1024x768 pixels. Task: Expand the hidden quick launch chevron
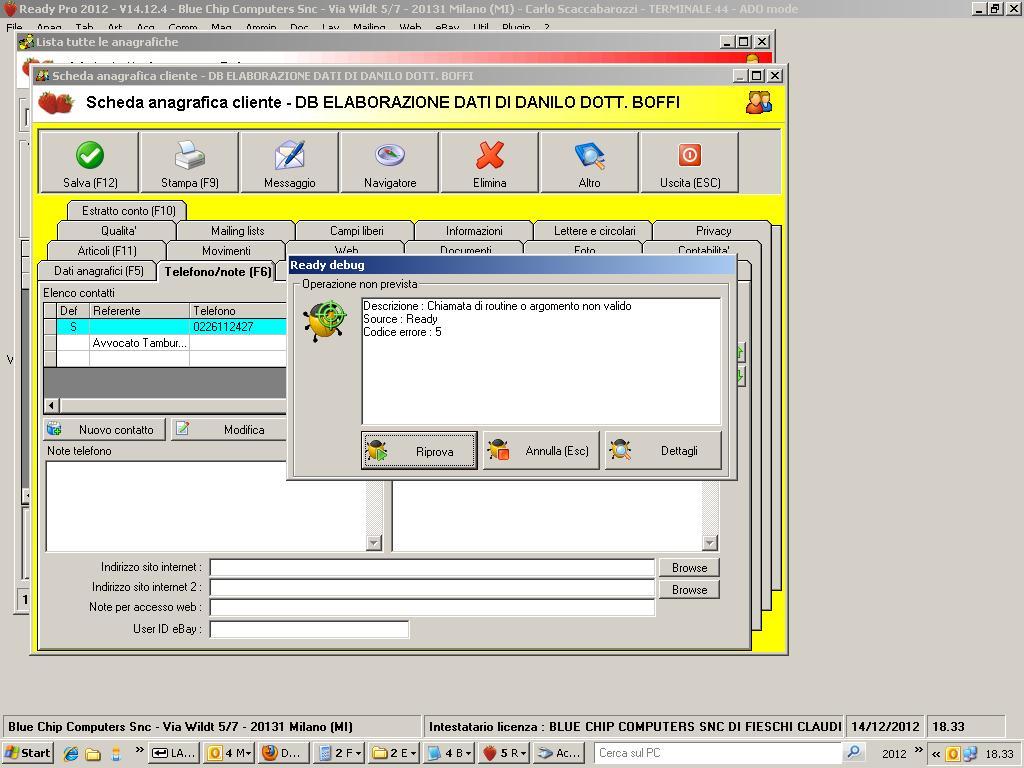pyautogui.click(x=138, y=750)
